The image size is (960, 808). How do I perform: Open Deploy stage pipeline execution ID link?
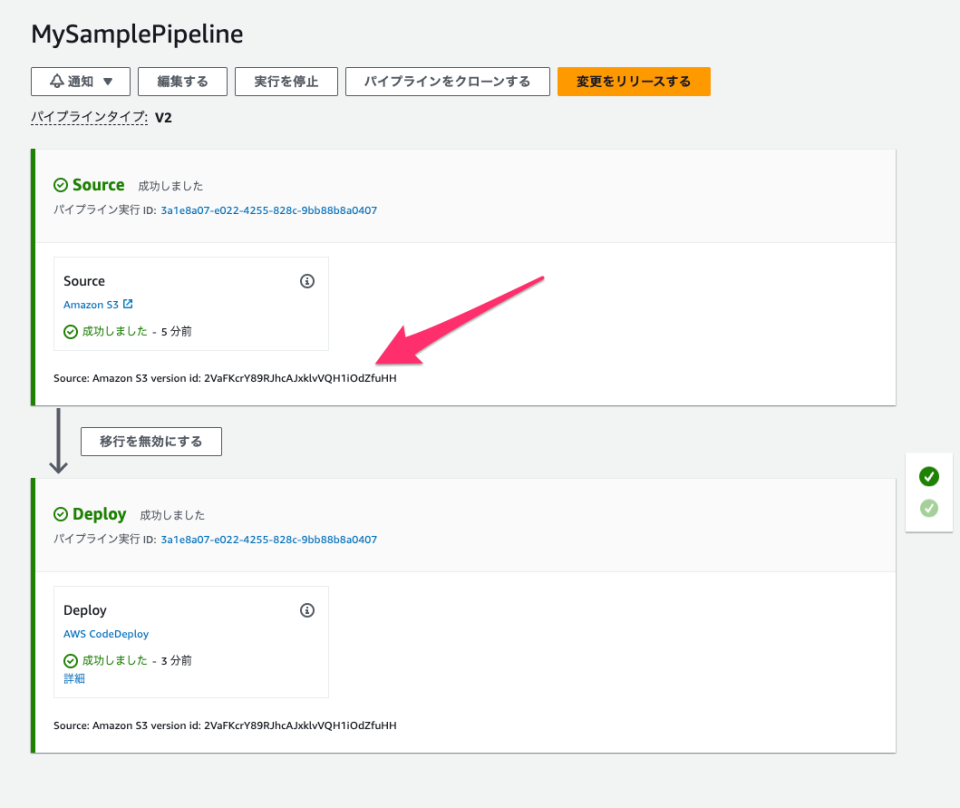[x=268, y=540]
